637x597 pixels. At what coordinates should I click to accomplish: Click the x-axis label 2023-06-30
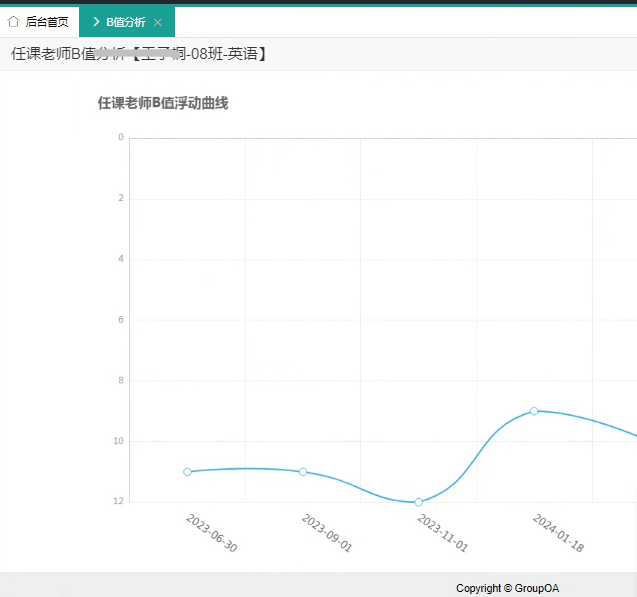point(211,533)
